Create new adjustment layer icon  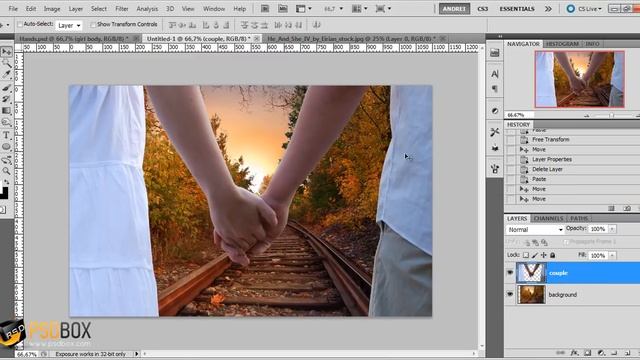click(601, 353)
